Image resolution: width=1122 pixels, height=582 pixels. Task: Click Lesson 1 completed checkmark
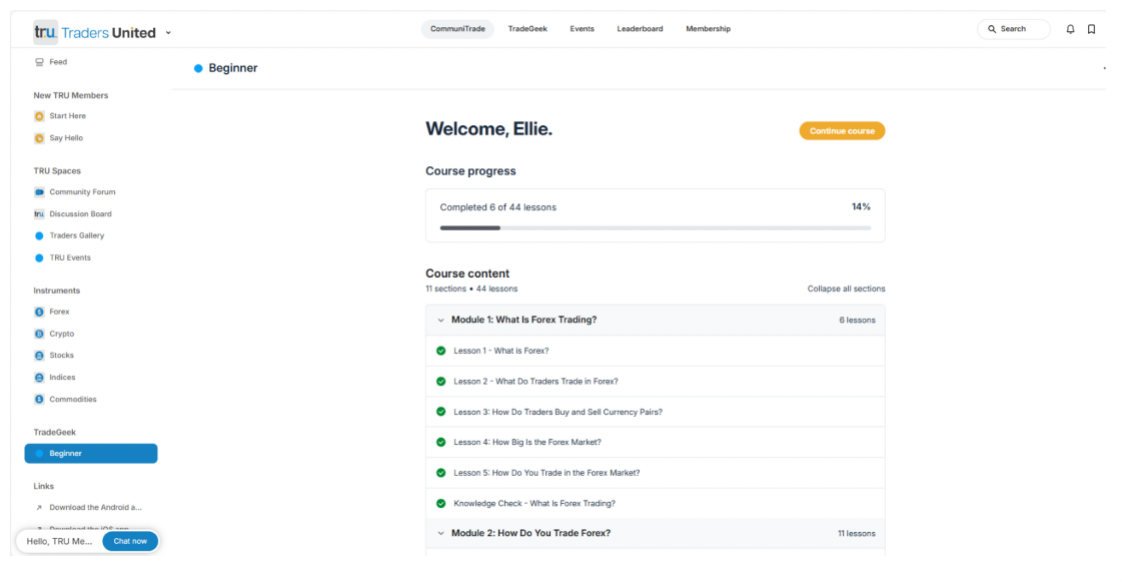point(441,351)
